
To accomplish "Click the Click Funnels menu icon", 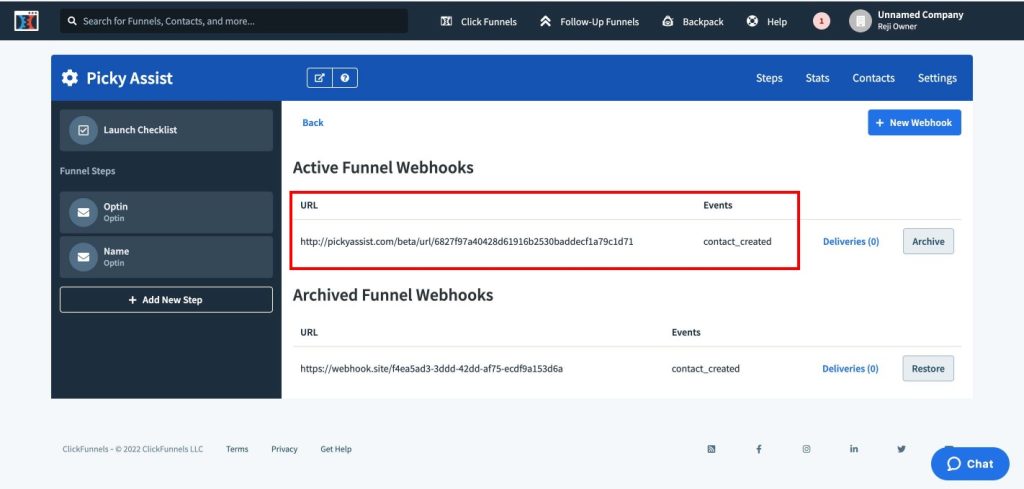I will (x=447, y=22).
